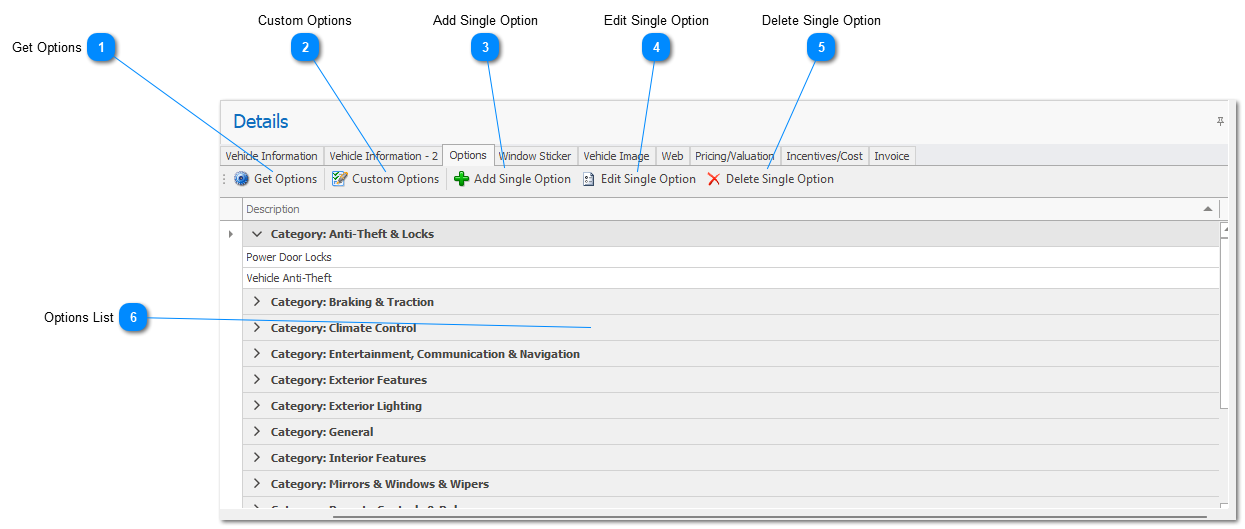Click the Details panel title

pos(261,121)
